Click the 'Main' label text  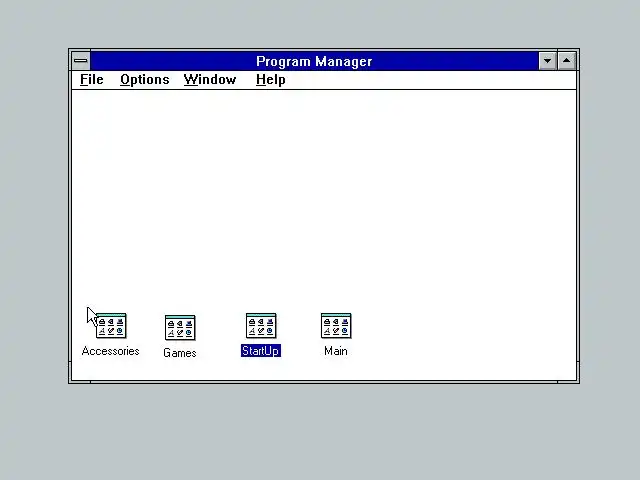(336, 351)
